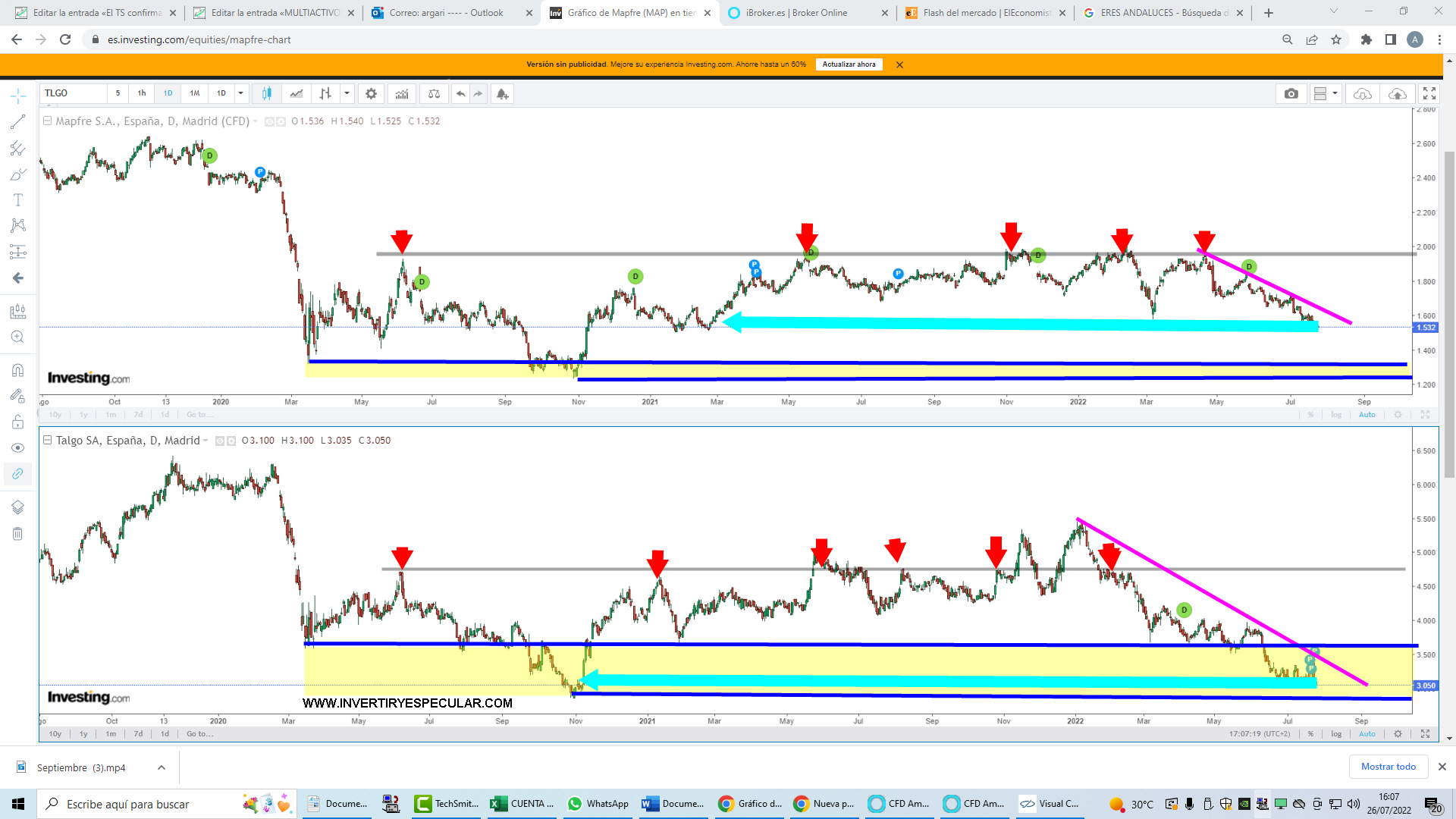
Task: Click the Actualizar ahora button
Action: pos(849,64)
